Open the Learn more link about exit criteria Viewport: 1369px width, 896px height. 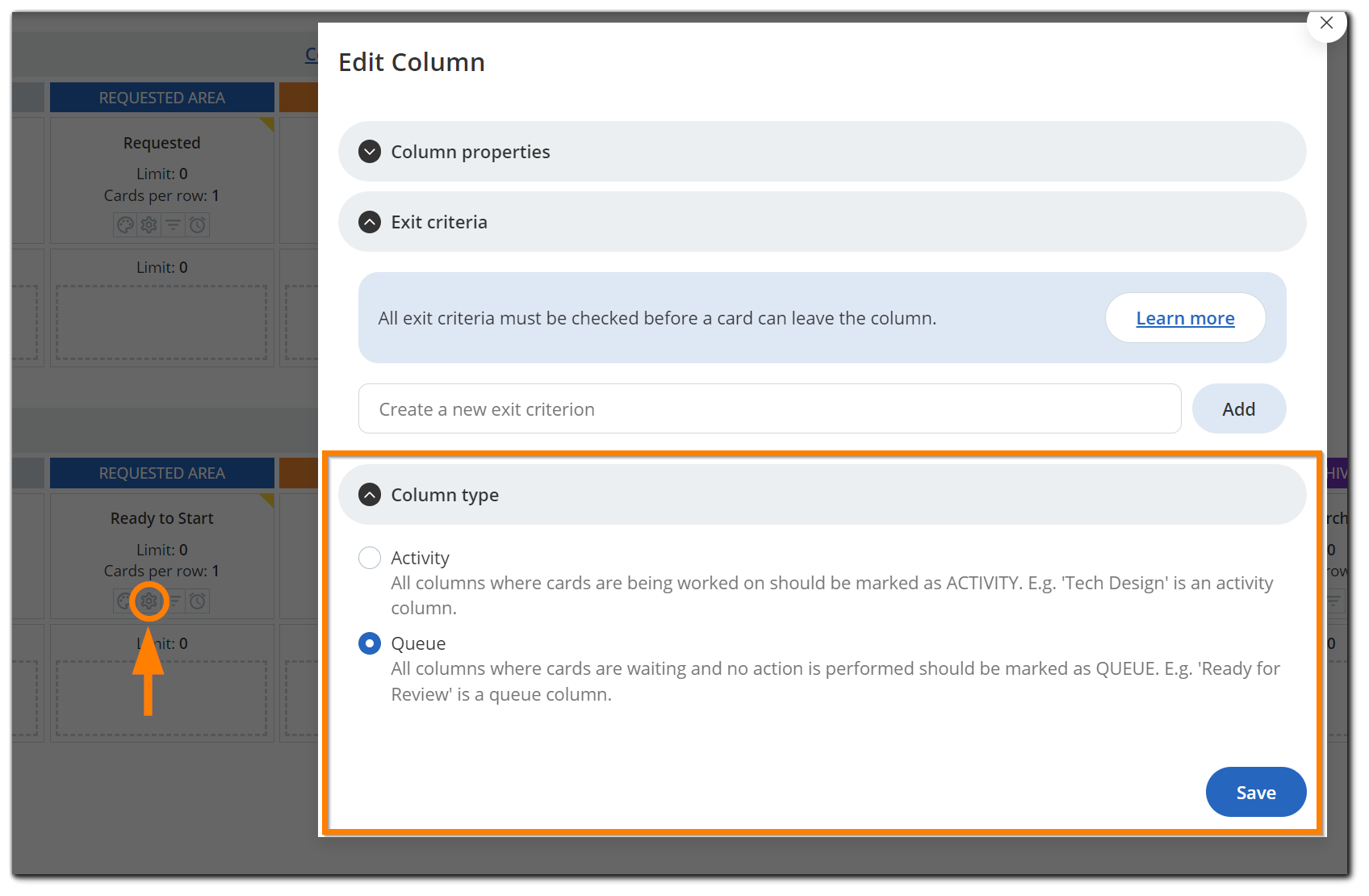[x=1185, y=317]
